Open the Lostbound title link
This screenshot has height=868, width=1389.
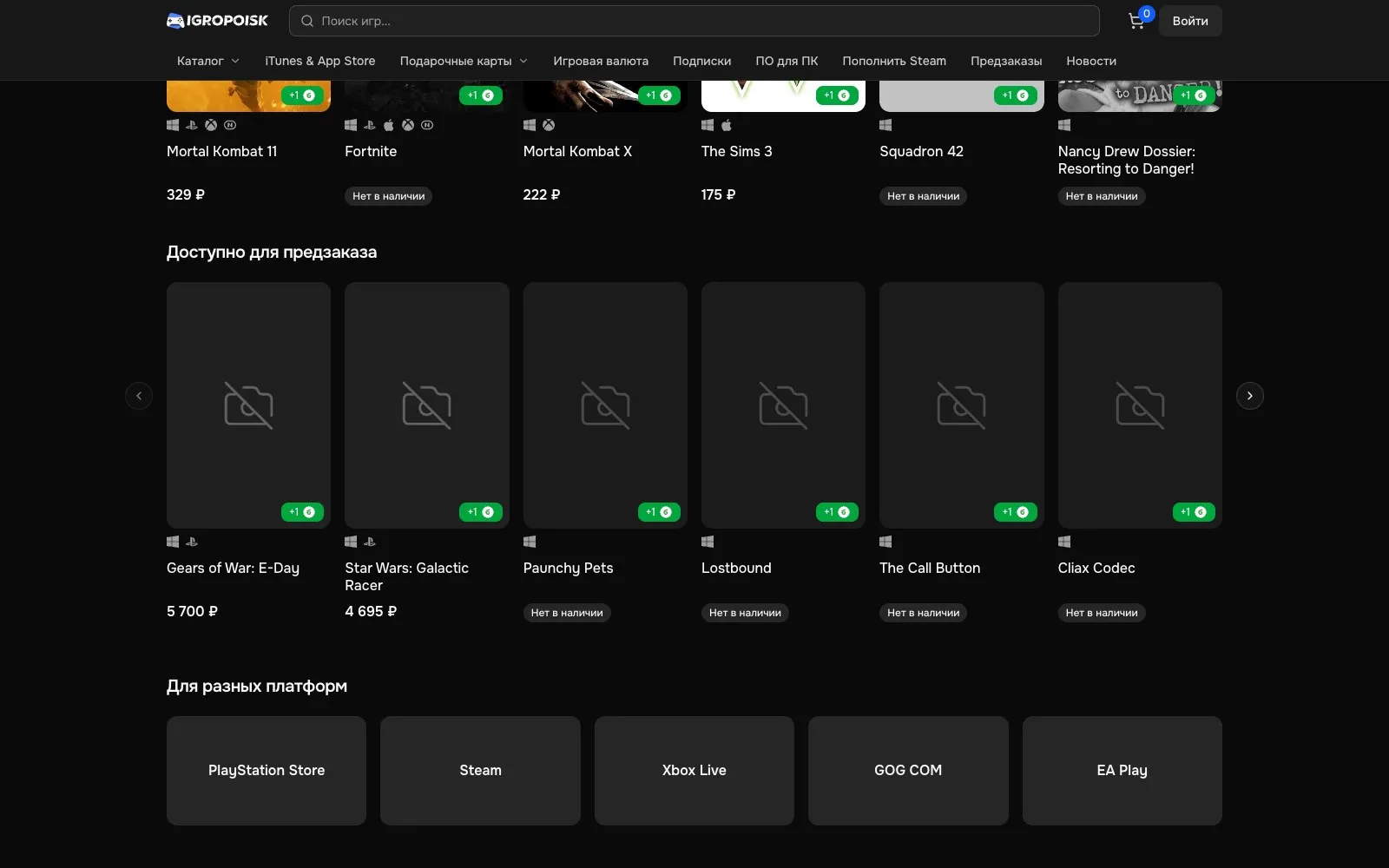tap(736, 568)
